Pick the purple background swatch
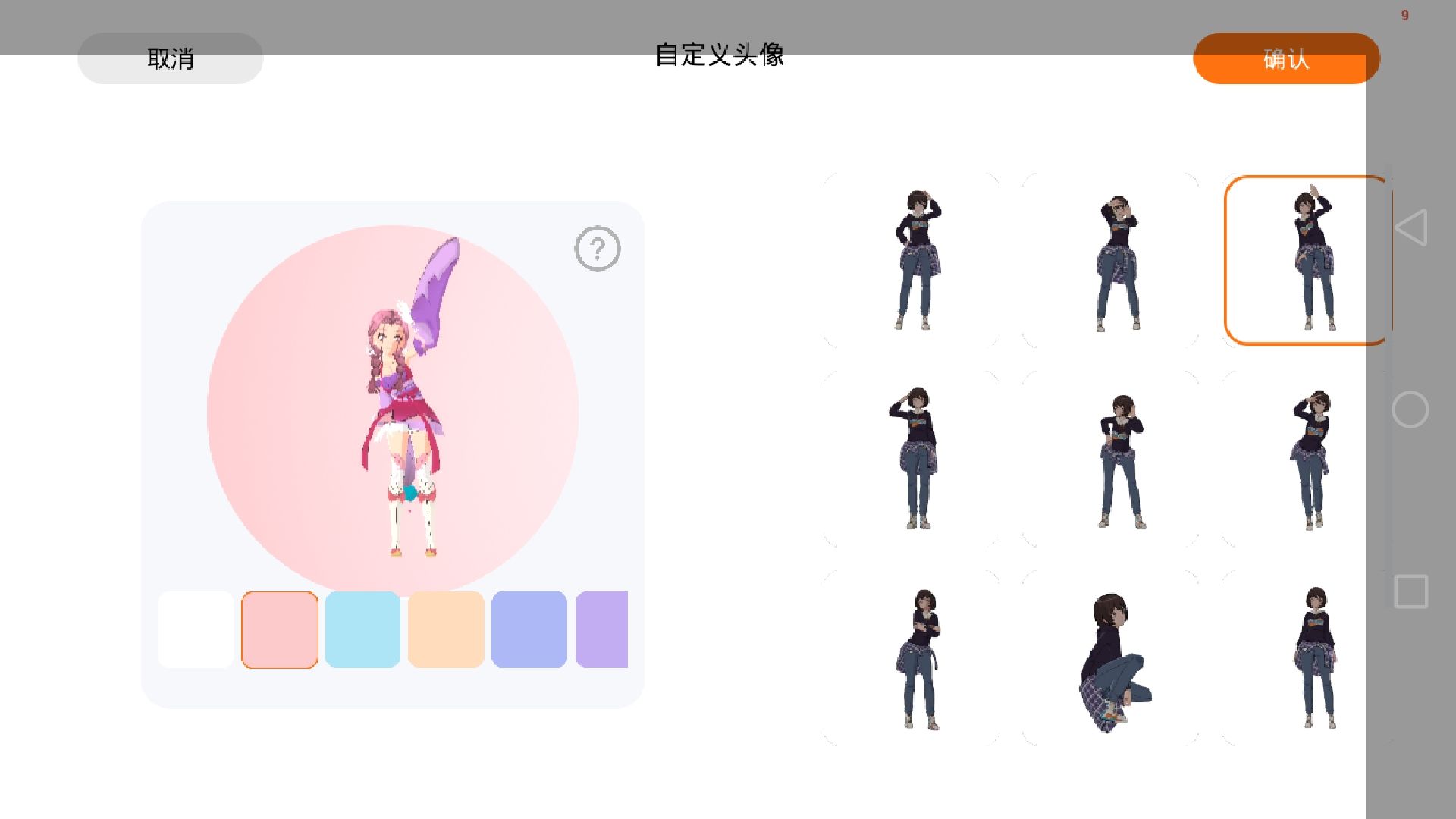 coord(603,630)
